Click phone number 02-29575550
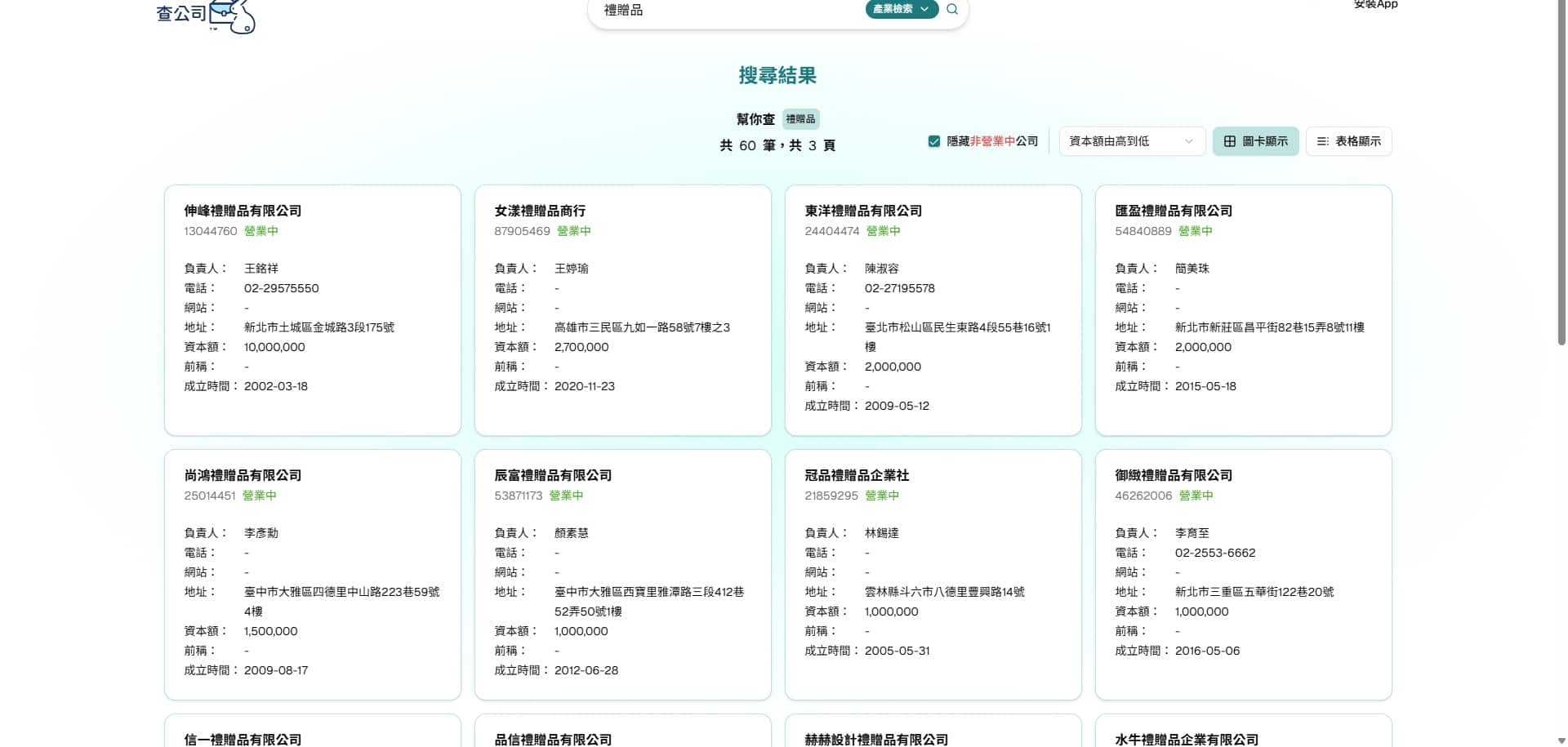 tap(282, 288)
